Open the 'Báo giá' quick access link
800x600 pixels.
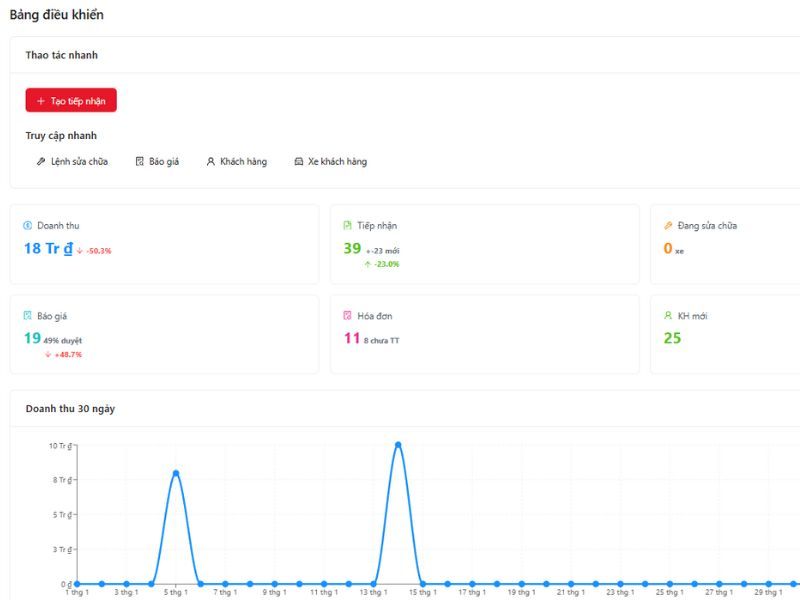pyautogui.click(x=164, y=162)
